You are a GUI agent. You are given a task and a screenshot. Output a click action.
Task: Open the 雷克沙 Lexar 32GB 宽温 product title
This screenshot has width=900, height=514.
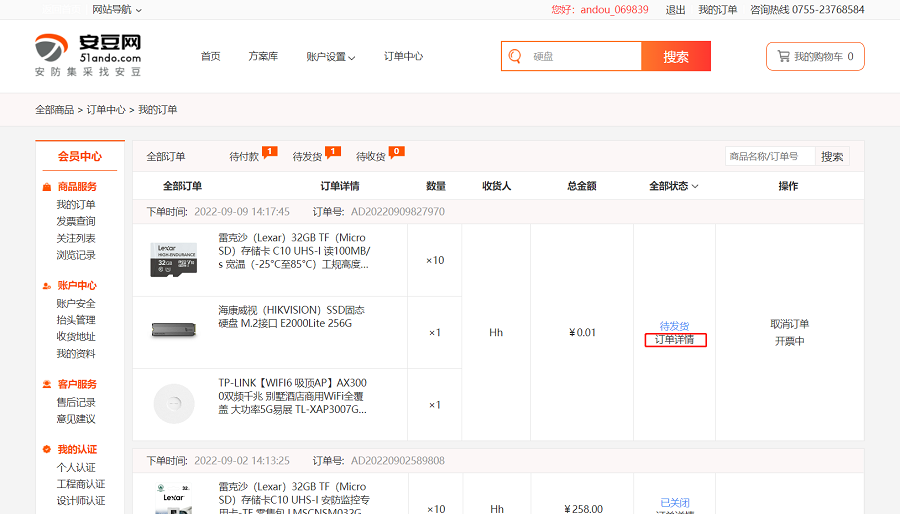294,251
